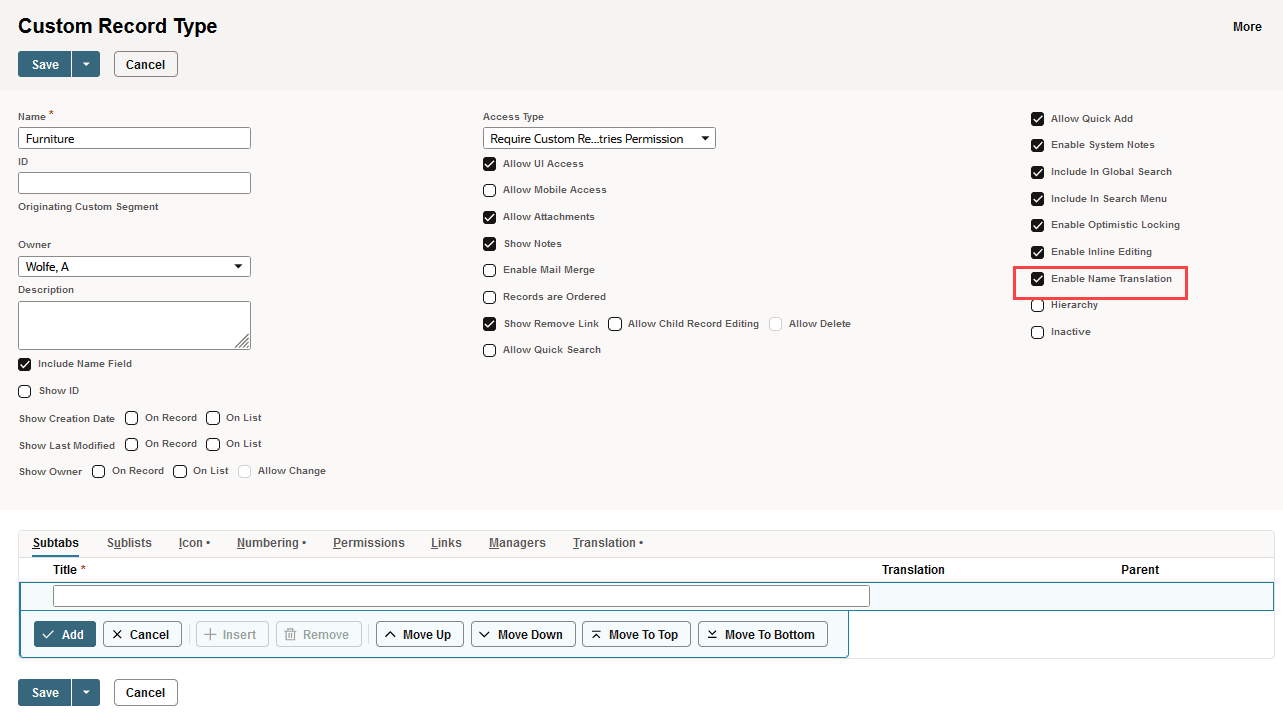The image size is (1283, 723).
Task: Click the Move To Bottom button
Action: pyautogui.click(x=762, y=634)
